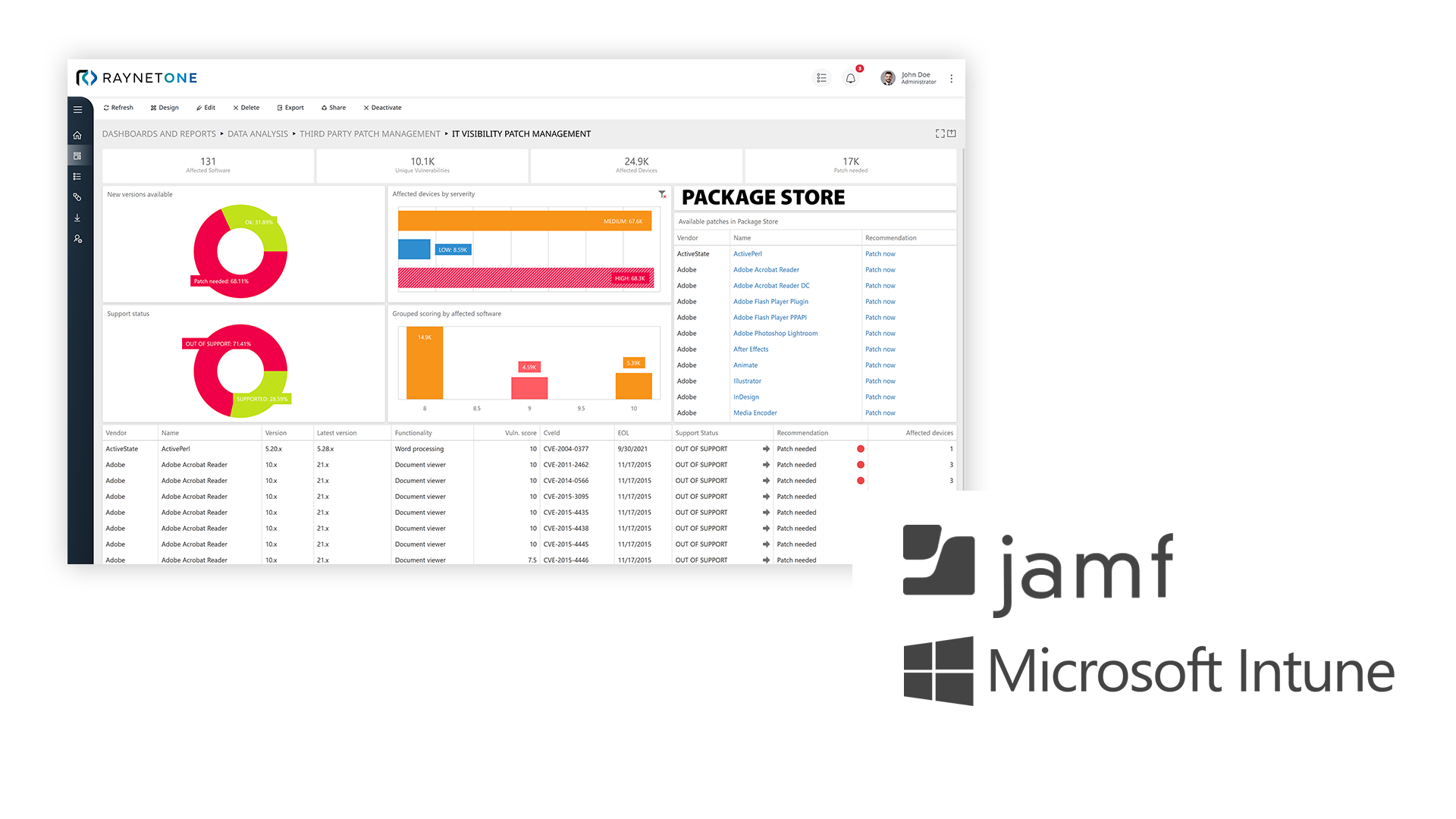Open Adobe Photoshop Lightroom link

[775, 334]
